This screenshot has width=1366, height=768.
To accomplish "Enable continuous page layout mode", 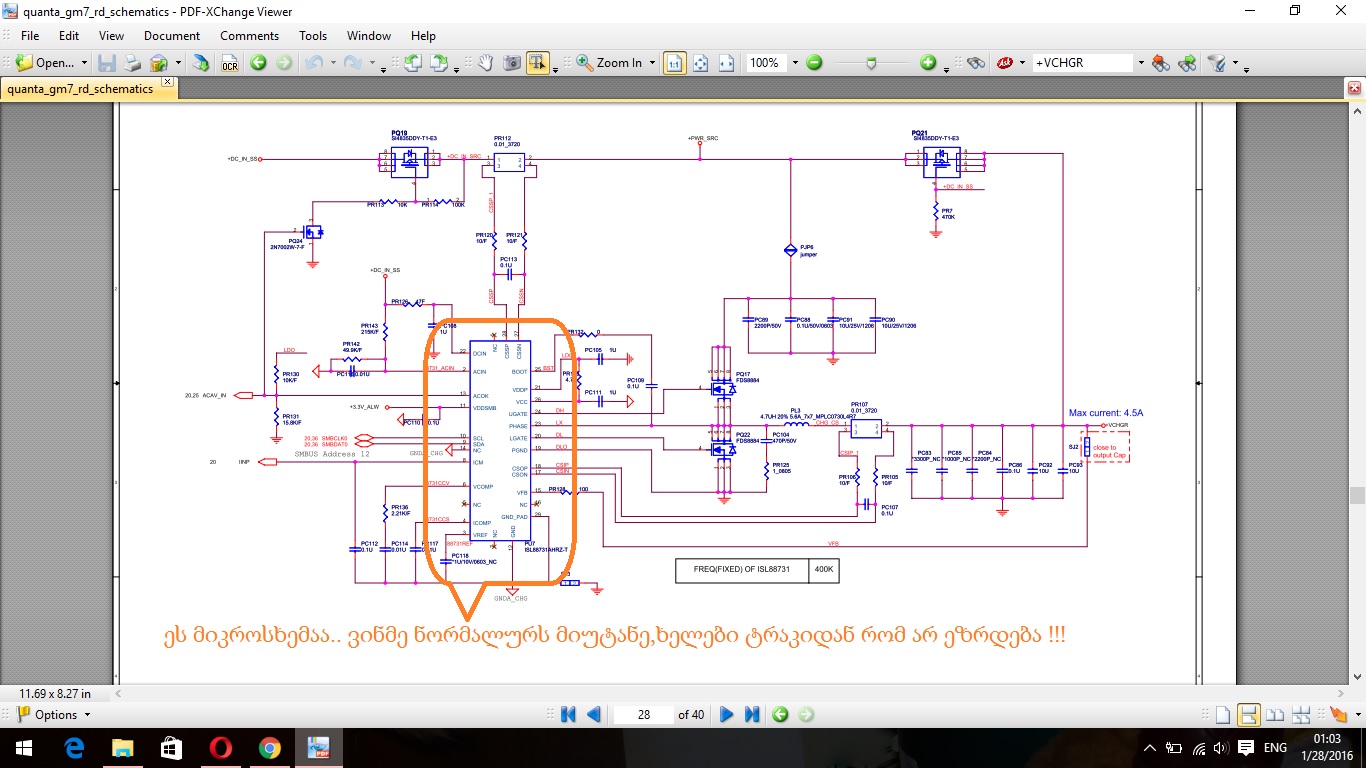I will (x=1248, y=714).
